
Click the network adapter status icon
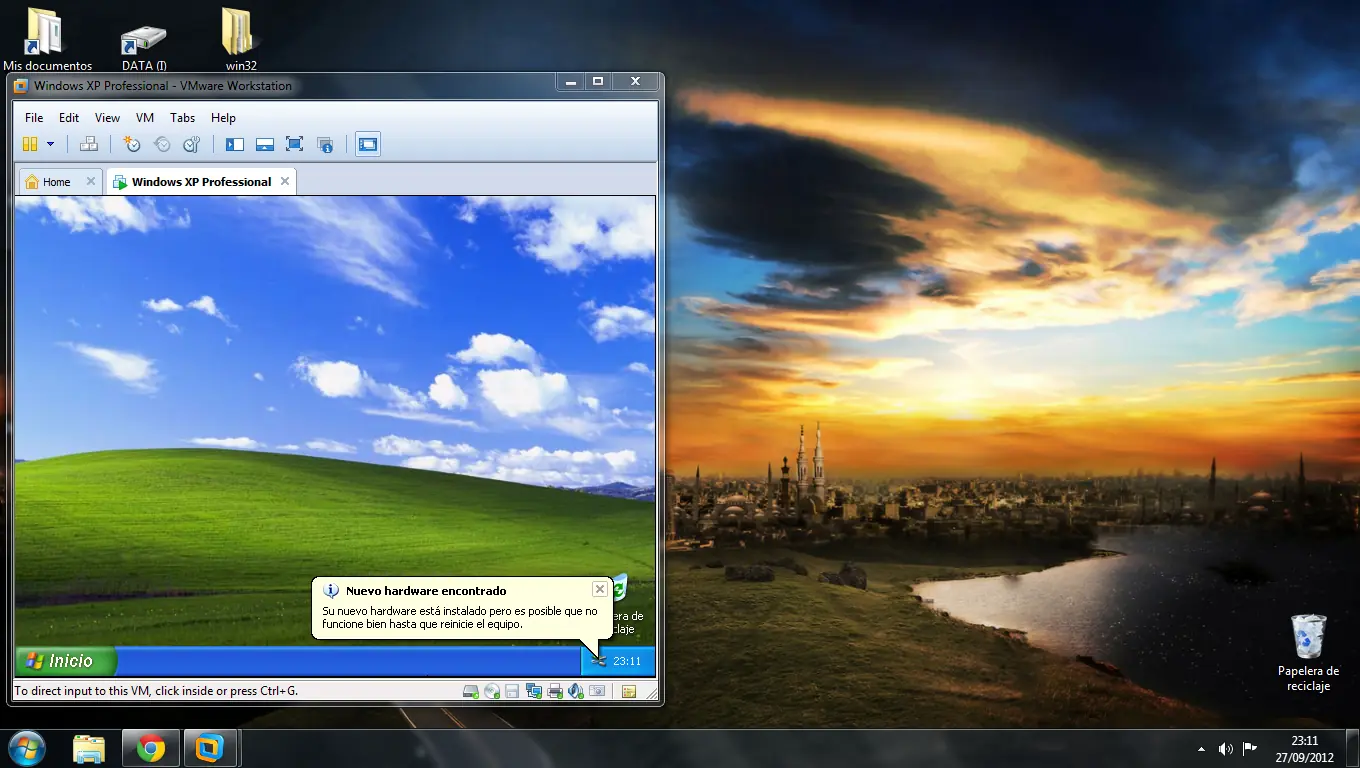coord(533,691)
